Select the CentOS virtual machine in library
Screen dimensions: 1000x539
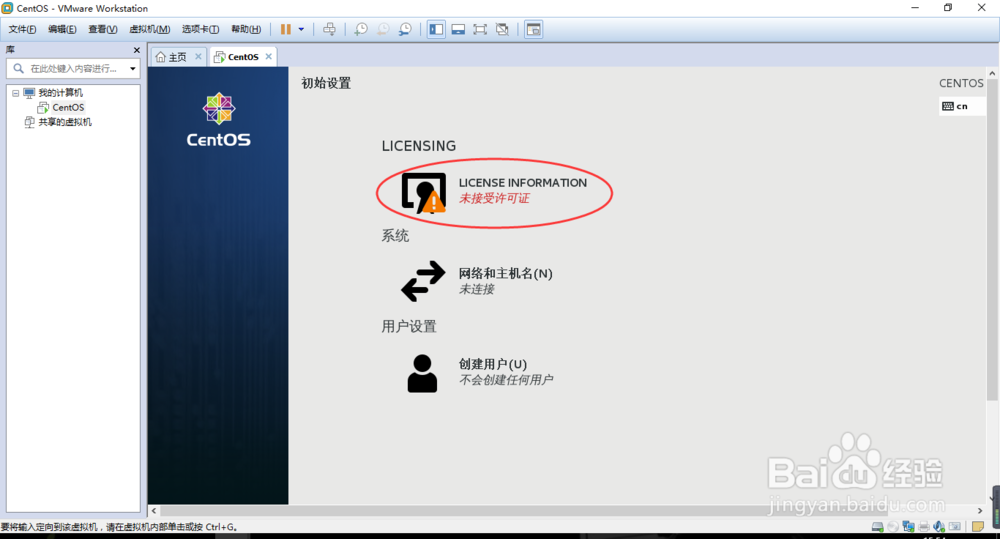[68, 107]
